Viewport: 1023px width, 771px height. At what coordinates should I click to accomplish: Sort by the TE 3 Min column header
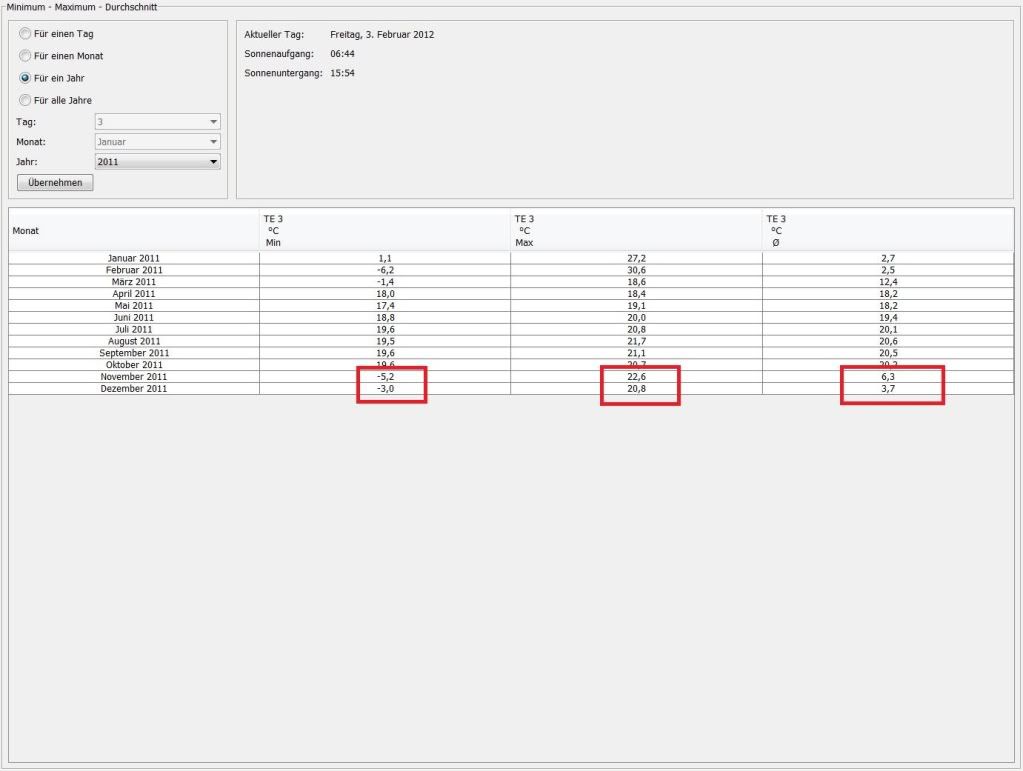(384, 230)
